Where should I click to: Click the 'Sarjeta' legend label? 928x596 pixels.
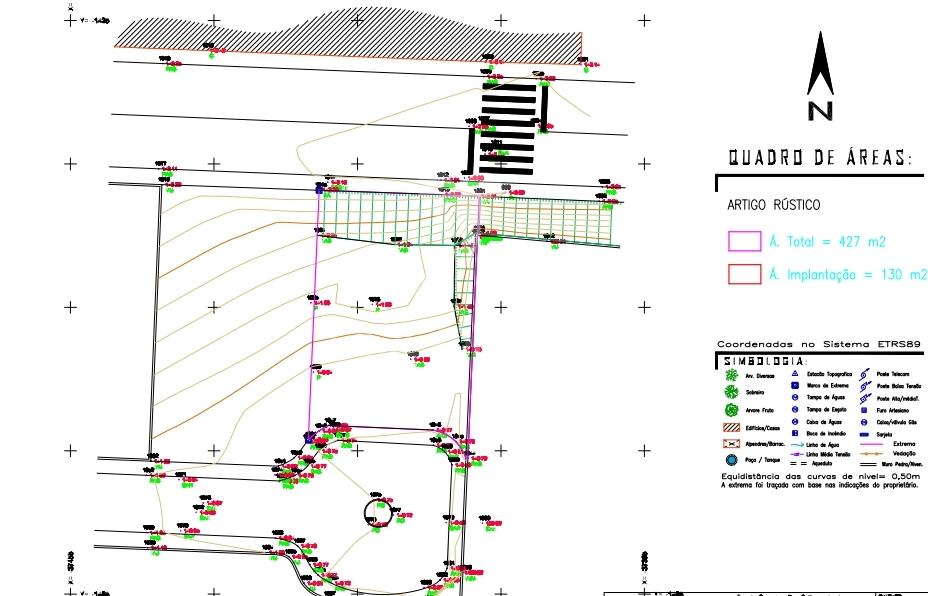point(884,434)
